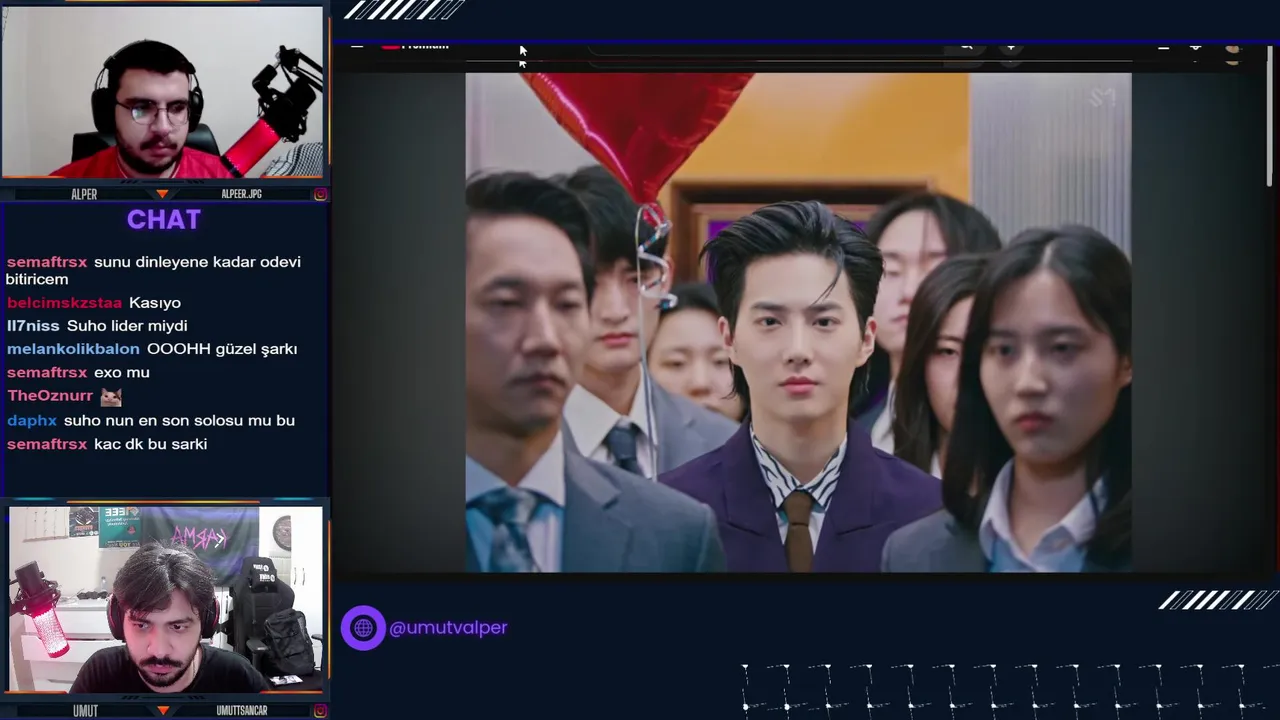Click the orange triangle between ALPER and ALPEER.JPG
Viewport: 1280px width, 720px height.
click(162, 194)
